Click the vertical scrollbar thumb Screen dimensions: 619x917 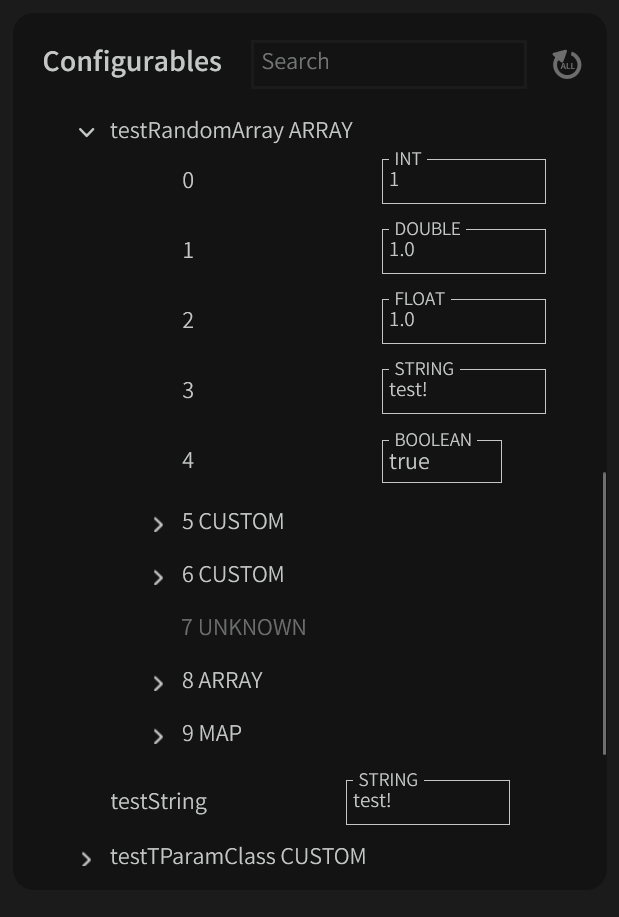[604, 613]
